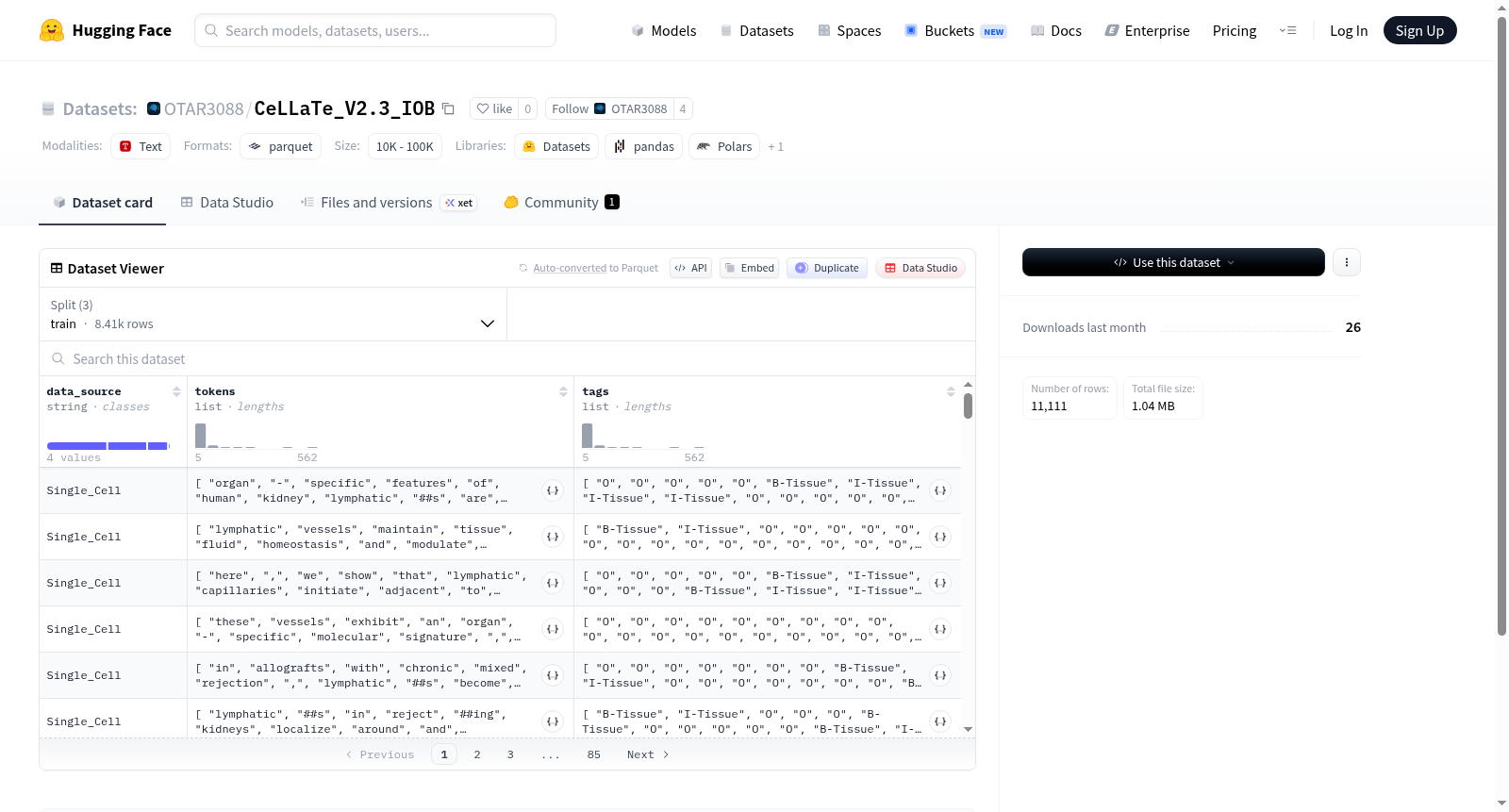Expand JSON view for the 'in allografts' tokens cell

(x=554, y=675)
